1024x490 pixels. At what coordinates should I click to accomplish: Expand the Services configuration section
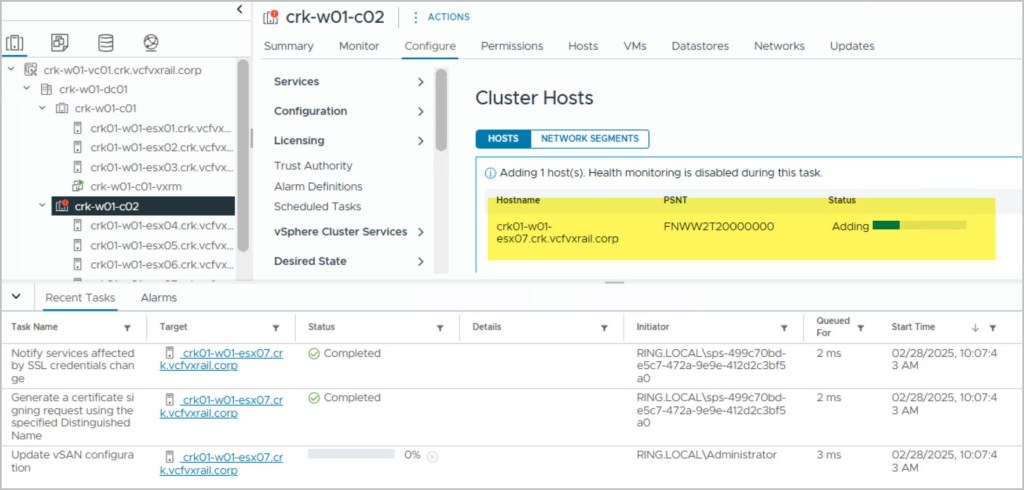tap(421, 82)
